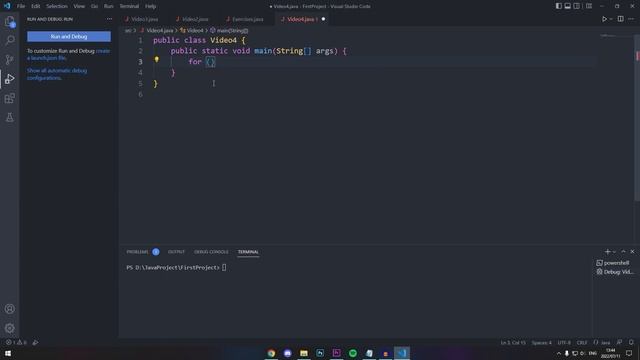The width and height of the screenshot is (640, 360).
Task: Open notifications bell in status bar
Action: coord(631,342)
